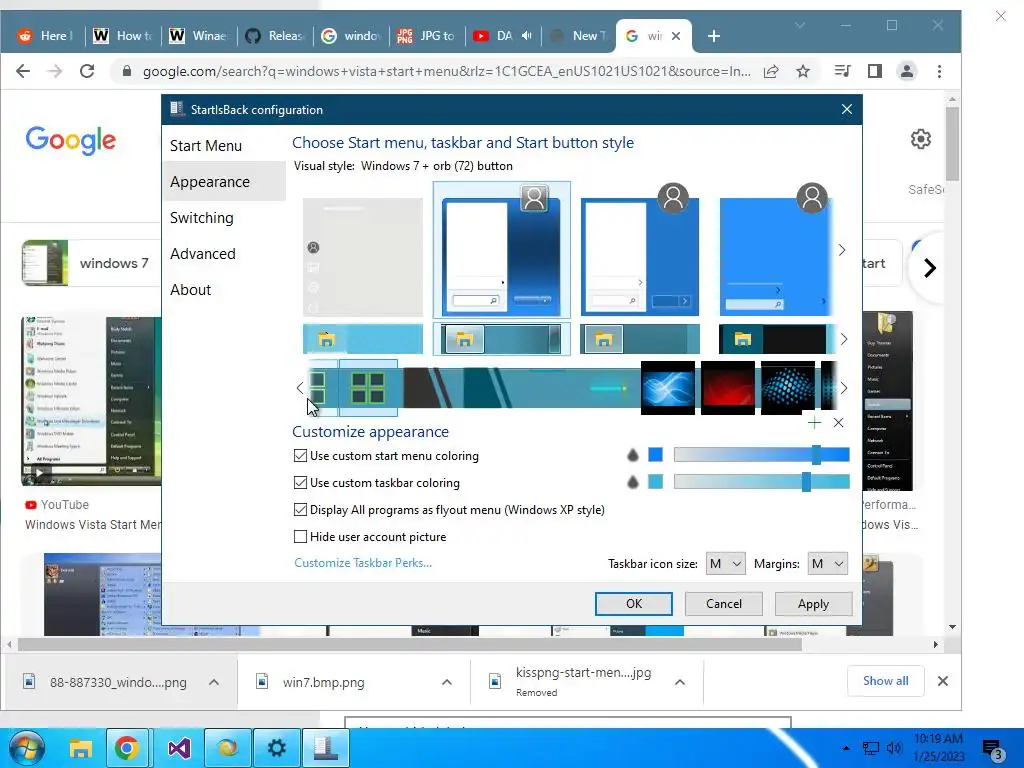Open Google quick settings gear
1024x768 pixels.
click(921, 139)
